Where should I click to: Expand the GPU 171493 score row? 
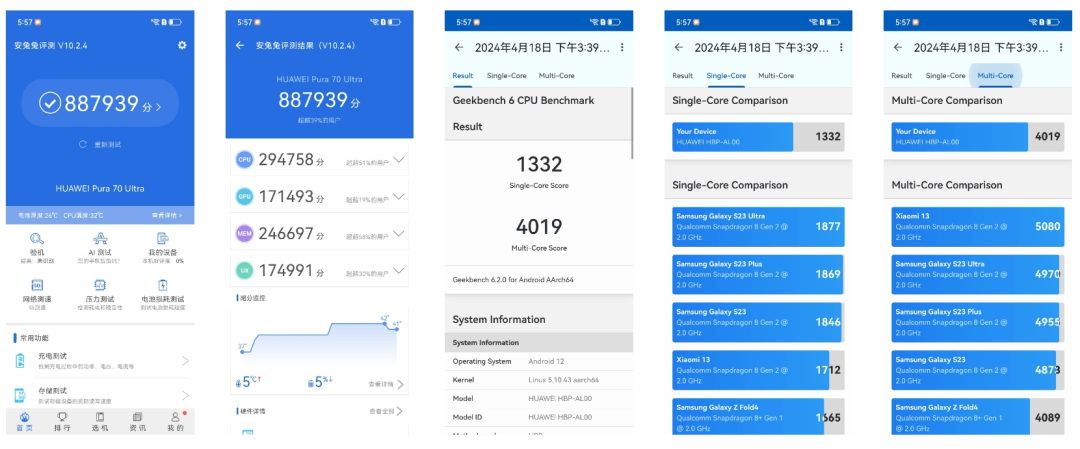click(320, 196)
